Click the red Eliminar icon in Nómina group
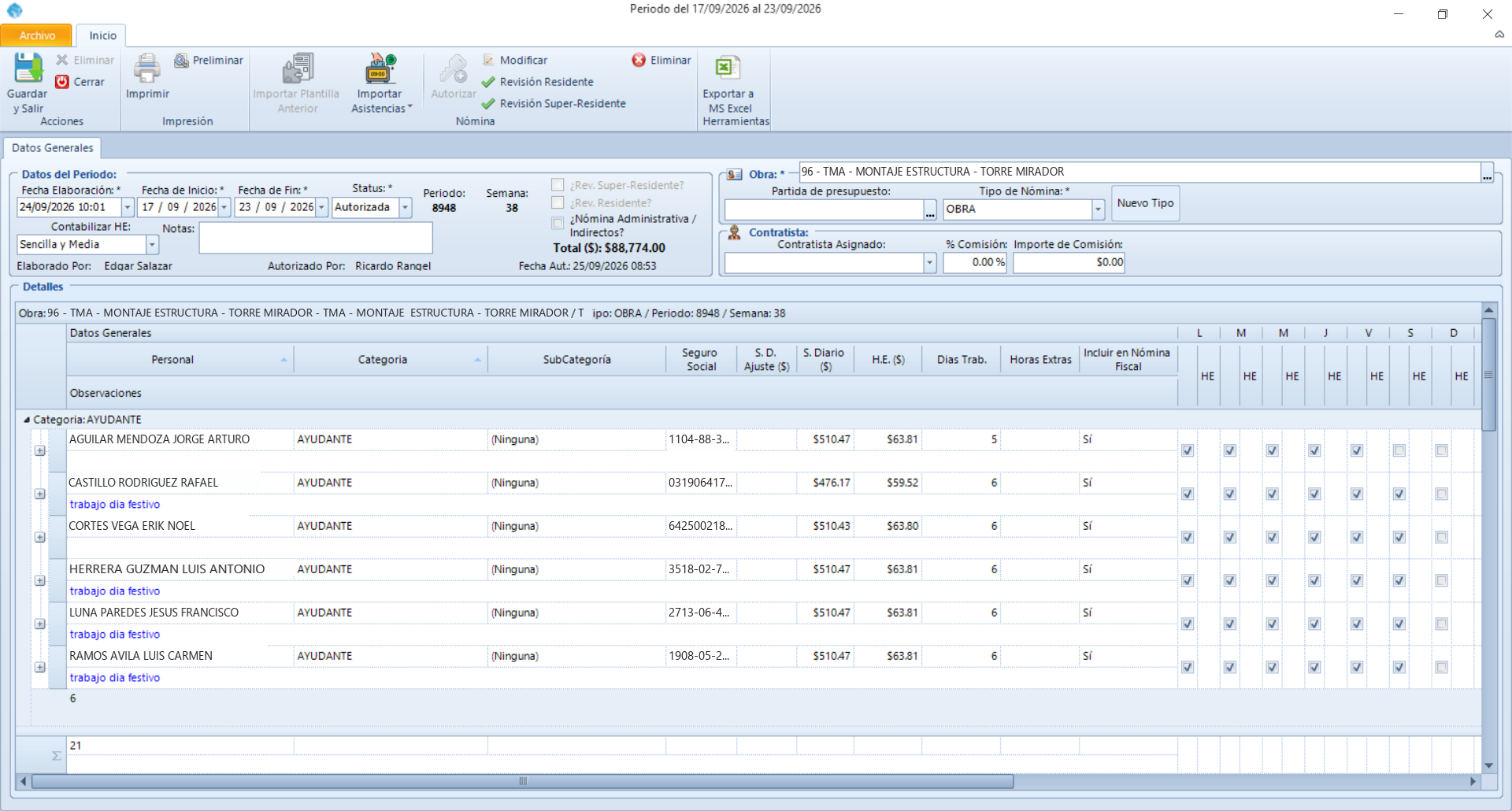Image resolution: width=1512 pixels, height=811 pixels. pos(639,61)
